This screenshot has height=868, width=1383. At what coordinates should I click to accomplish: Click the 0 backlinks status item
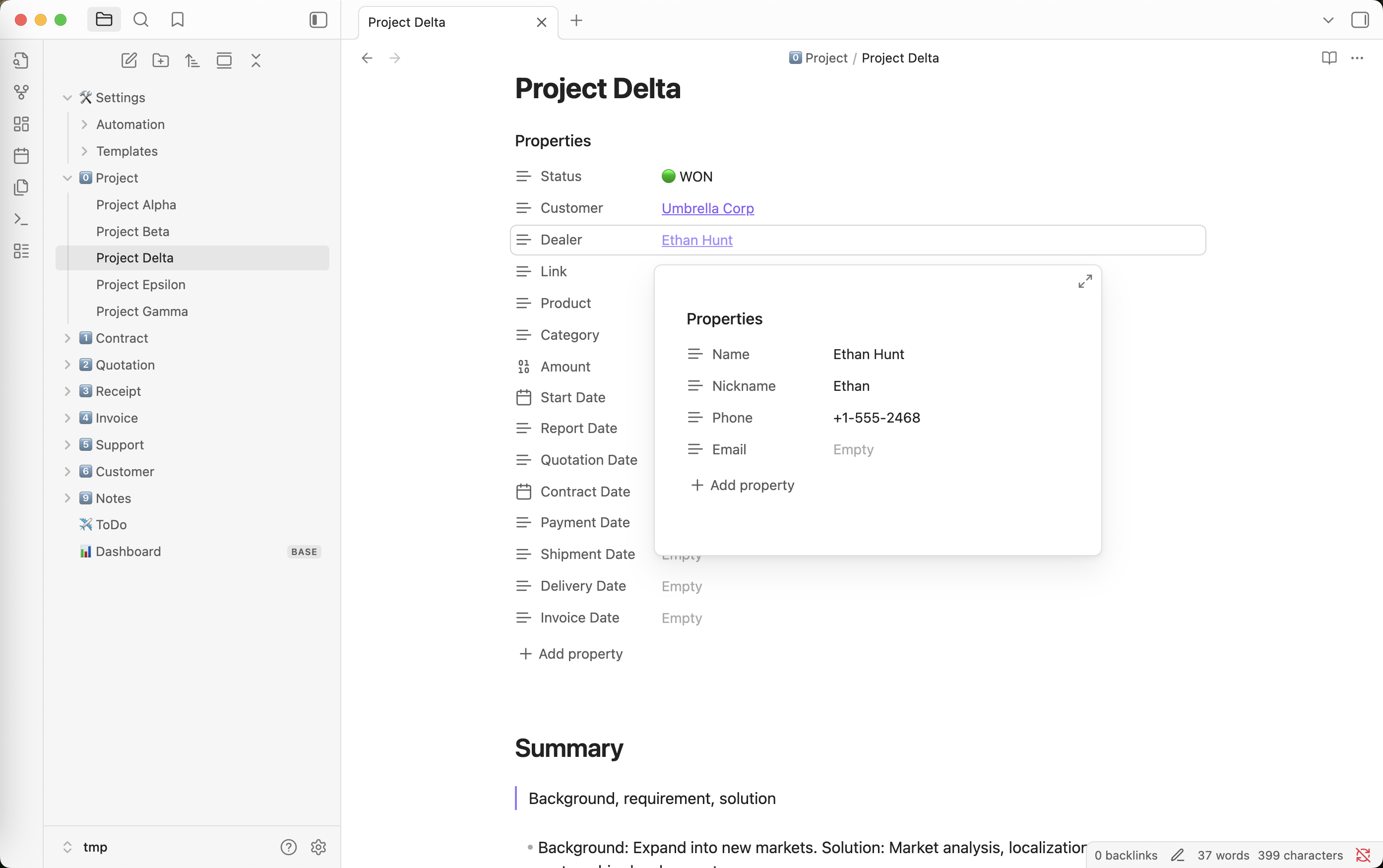pos(1125,855)
